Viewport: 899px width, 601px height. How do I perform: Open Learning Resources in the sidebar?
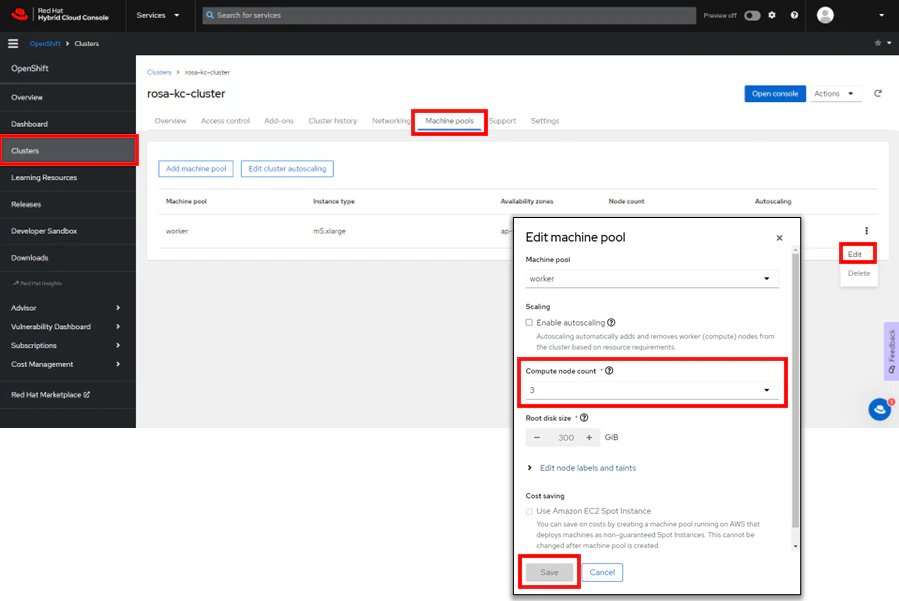coord(68,178)
